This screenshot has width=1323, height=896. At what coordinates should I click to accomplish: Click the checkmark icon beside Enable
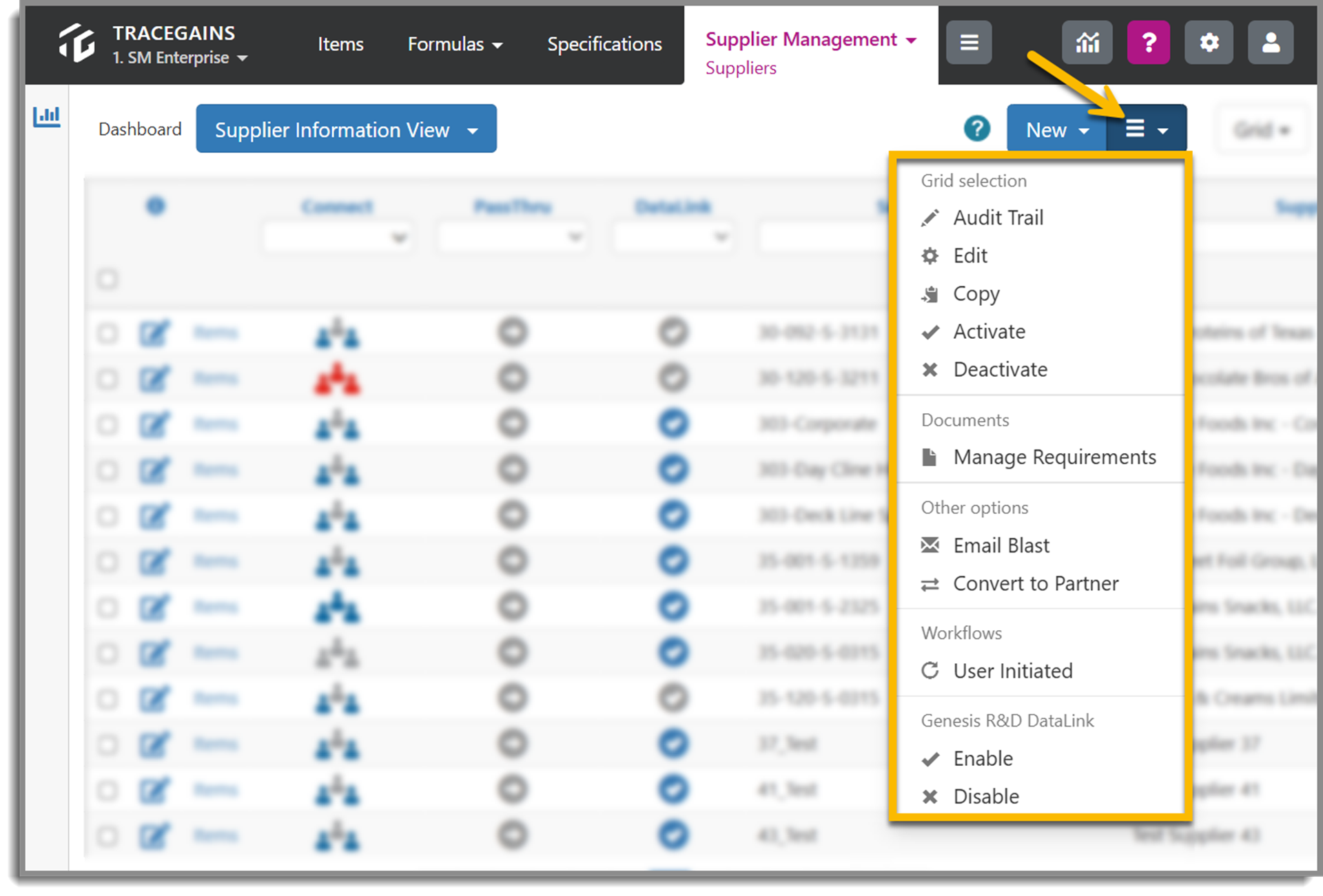(x=930, y=759)
